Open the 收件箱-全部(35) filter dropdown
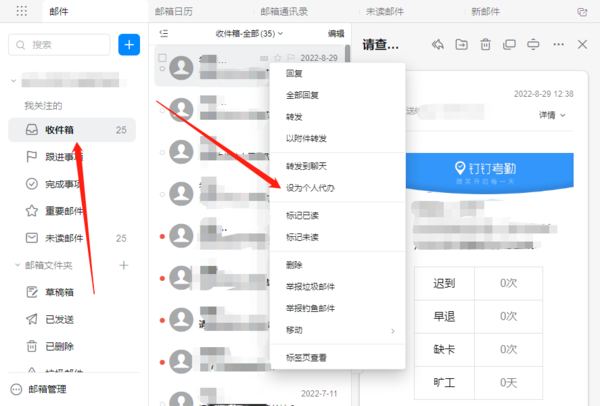The width and height of the screenshot is (600, 406). (249, 34)
